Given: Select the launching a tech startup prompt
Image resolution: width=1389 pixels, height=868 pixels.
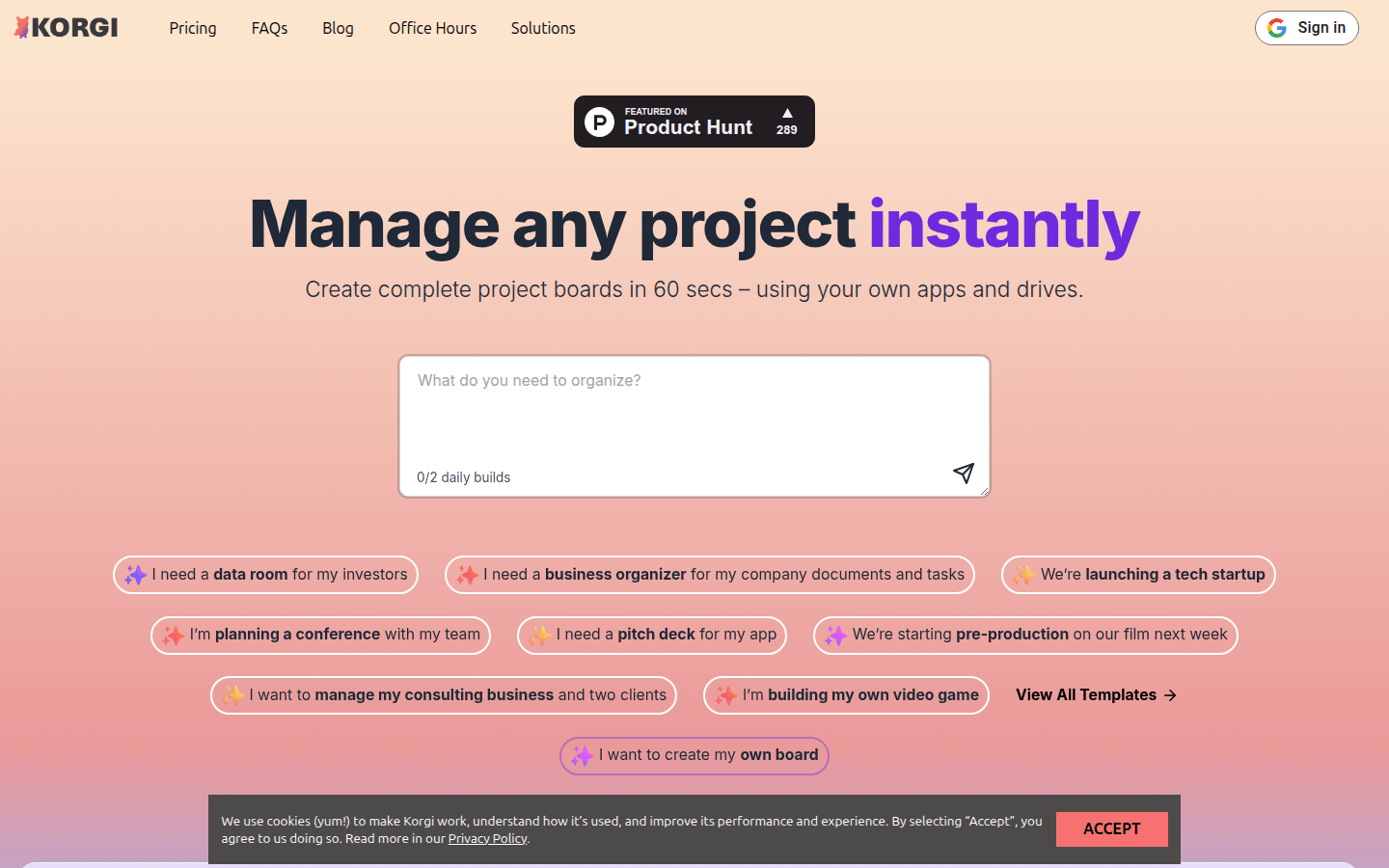Looking at the screenshot, I should pos(1138,575).
